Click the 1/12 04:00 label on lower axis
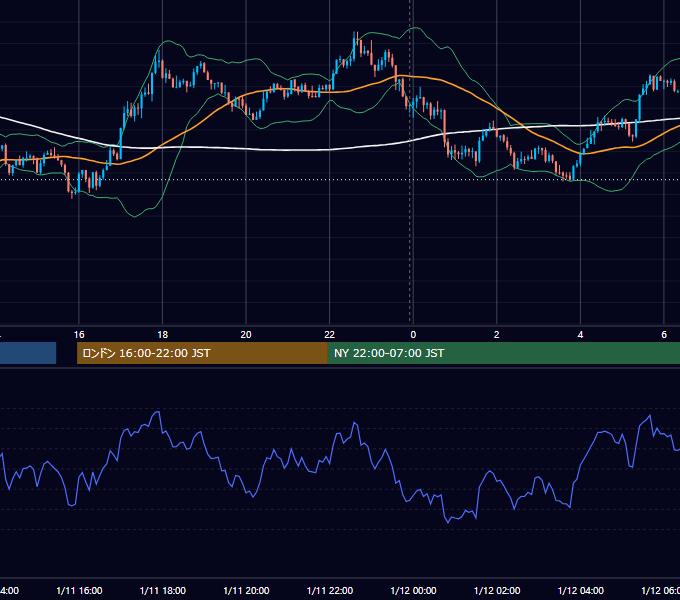This screenshot has height=600, width=680. coord(581,591)
